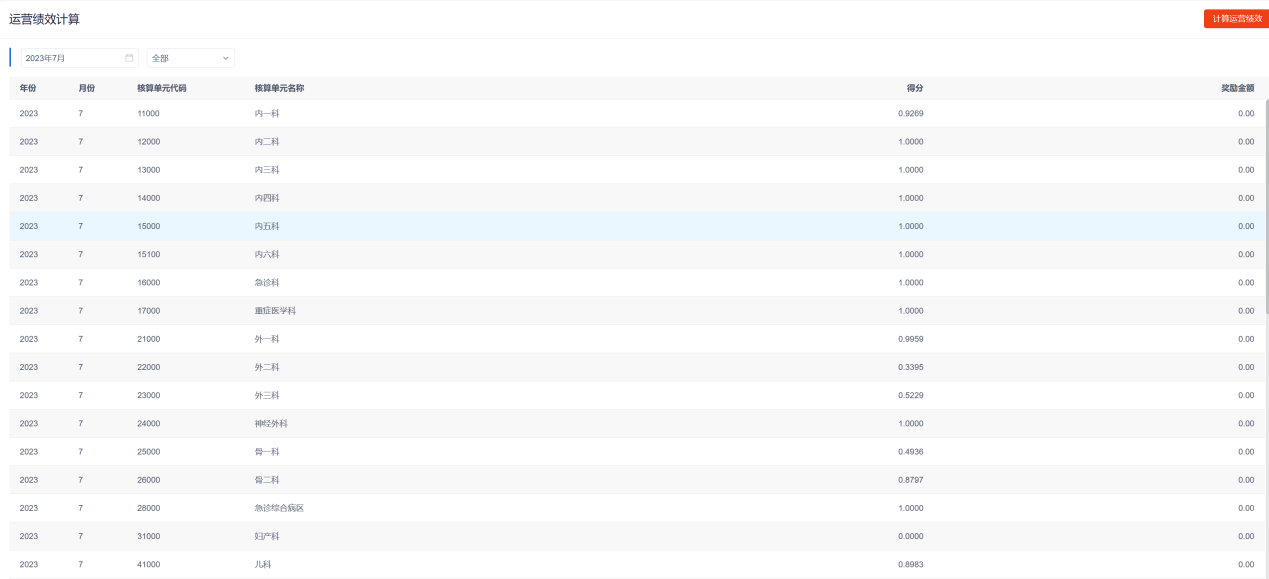Screen dimensions: 1269x579
Task: Click unit code 22000 for 外二科
Action: pyautogui.click(x=148, y=367)
